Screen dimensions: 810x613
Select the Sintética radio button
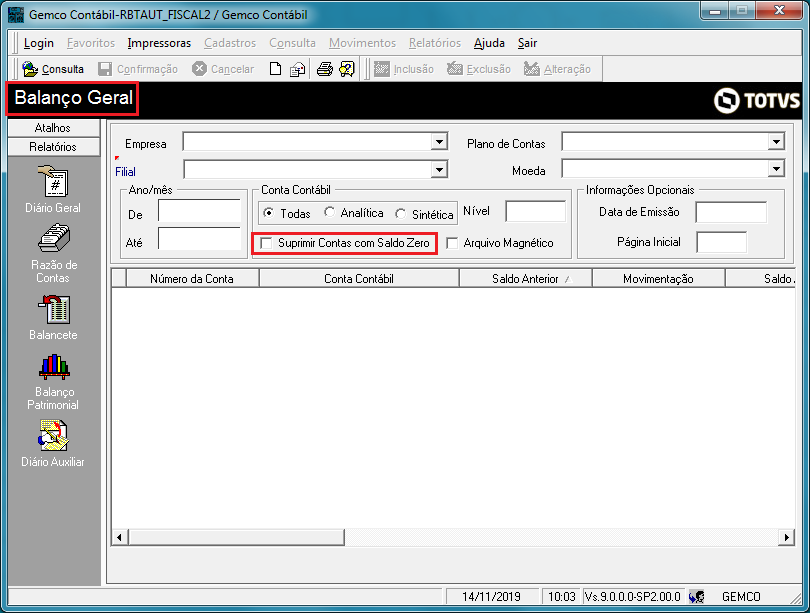tap(400, 214)
